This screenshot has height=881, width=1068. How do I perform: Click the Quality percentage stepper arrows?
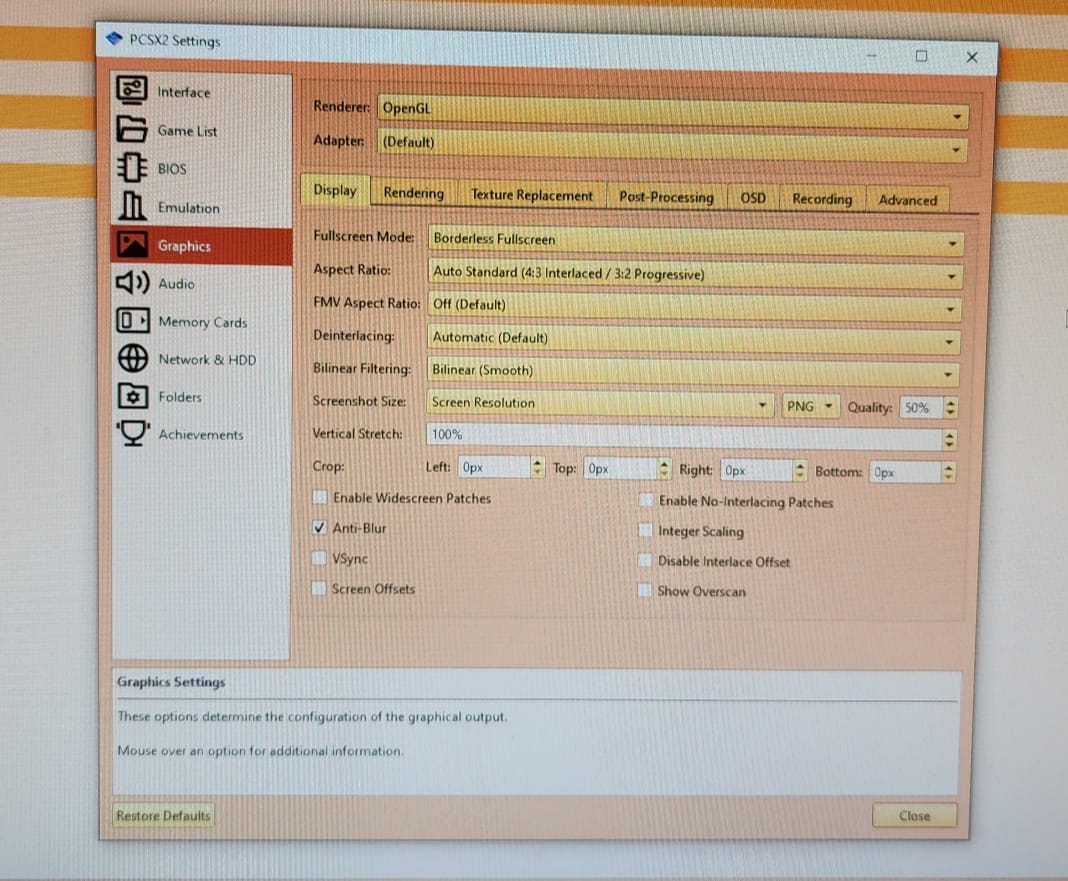coord(950,408)
